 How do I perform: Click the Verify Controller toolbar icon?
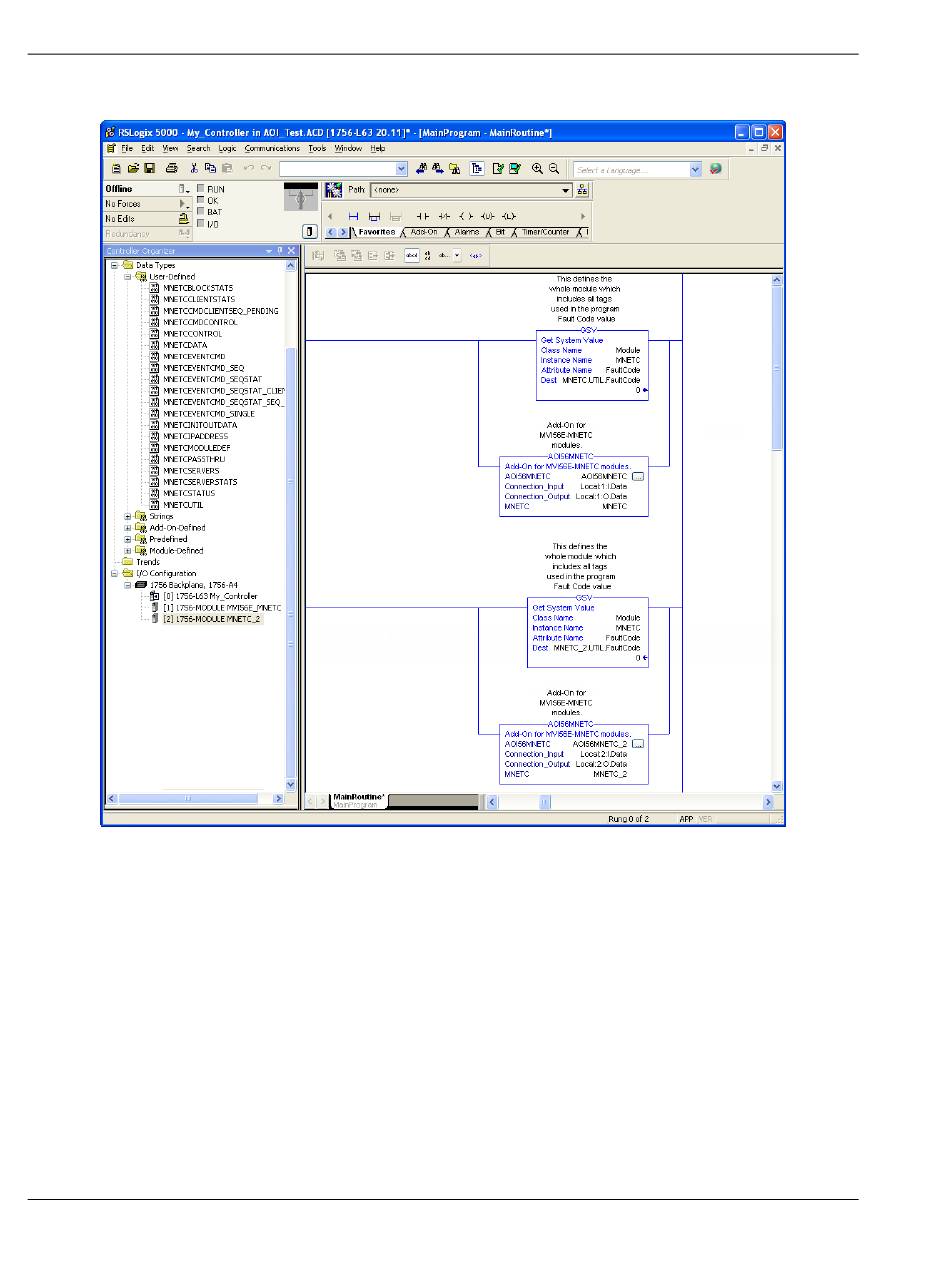[514, 169]
